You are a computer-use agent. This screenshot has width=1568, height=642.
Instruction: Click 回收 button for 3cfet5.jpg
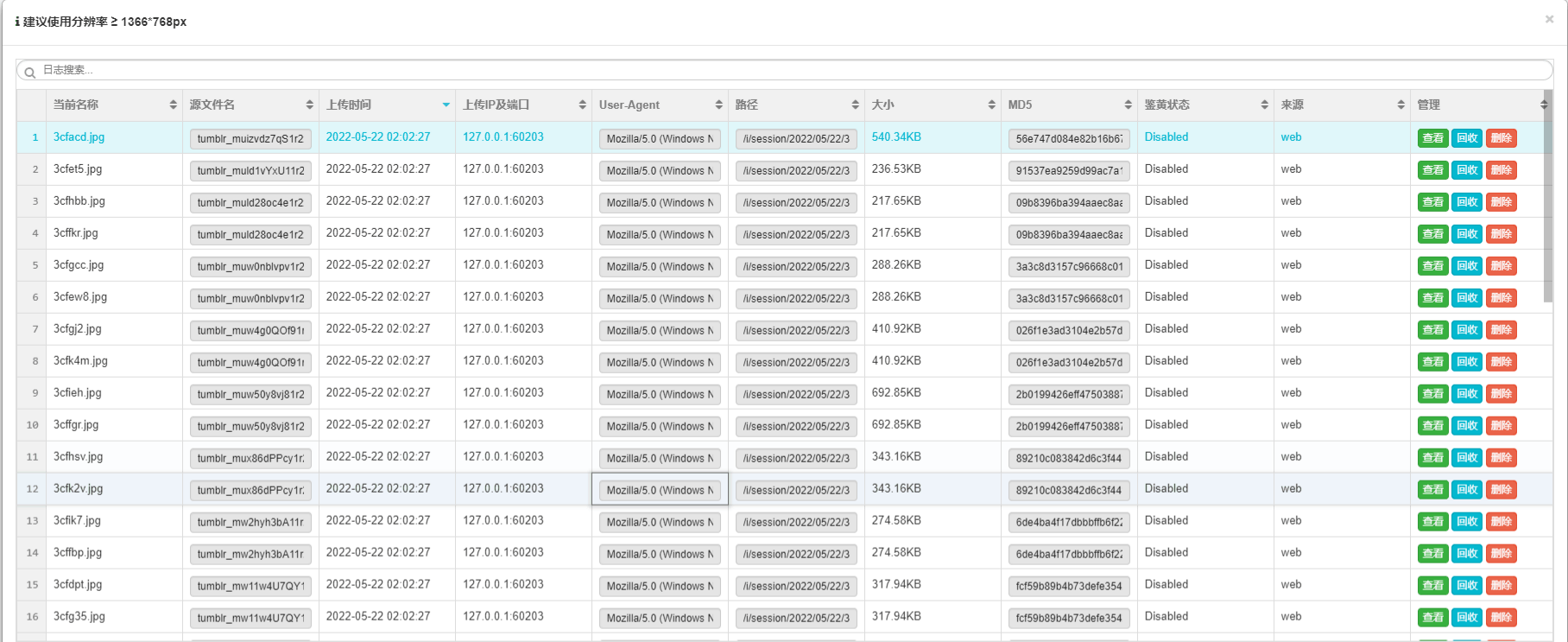1466,170
